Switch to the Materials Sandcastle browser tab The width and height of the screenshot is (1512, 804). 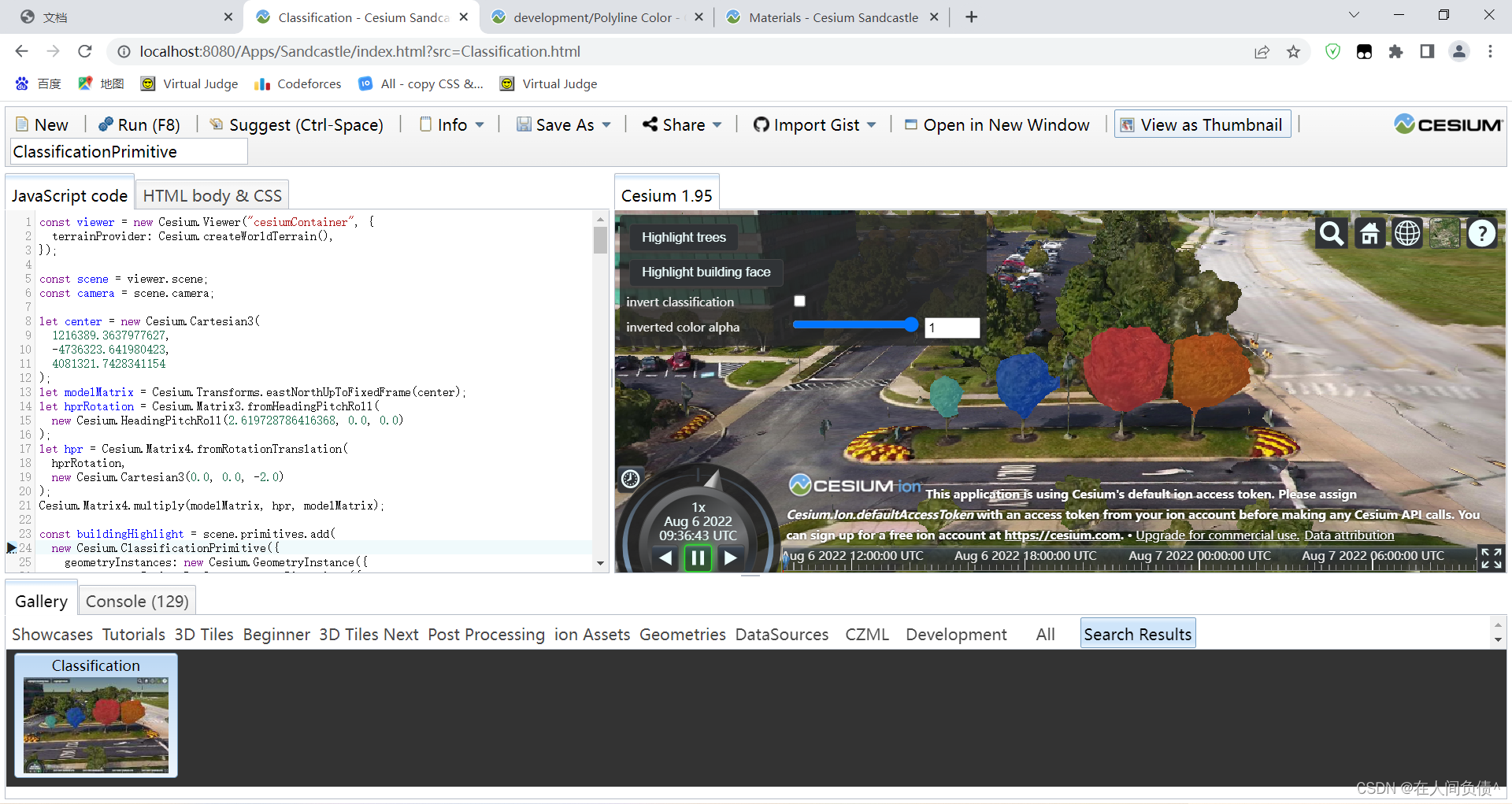click(832, 17)
